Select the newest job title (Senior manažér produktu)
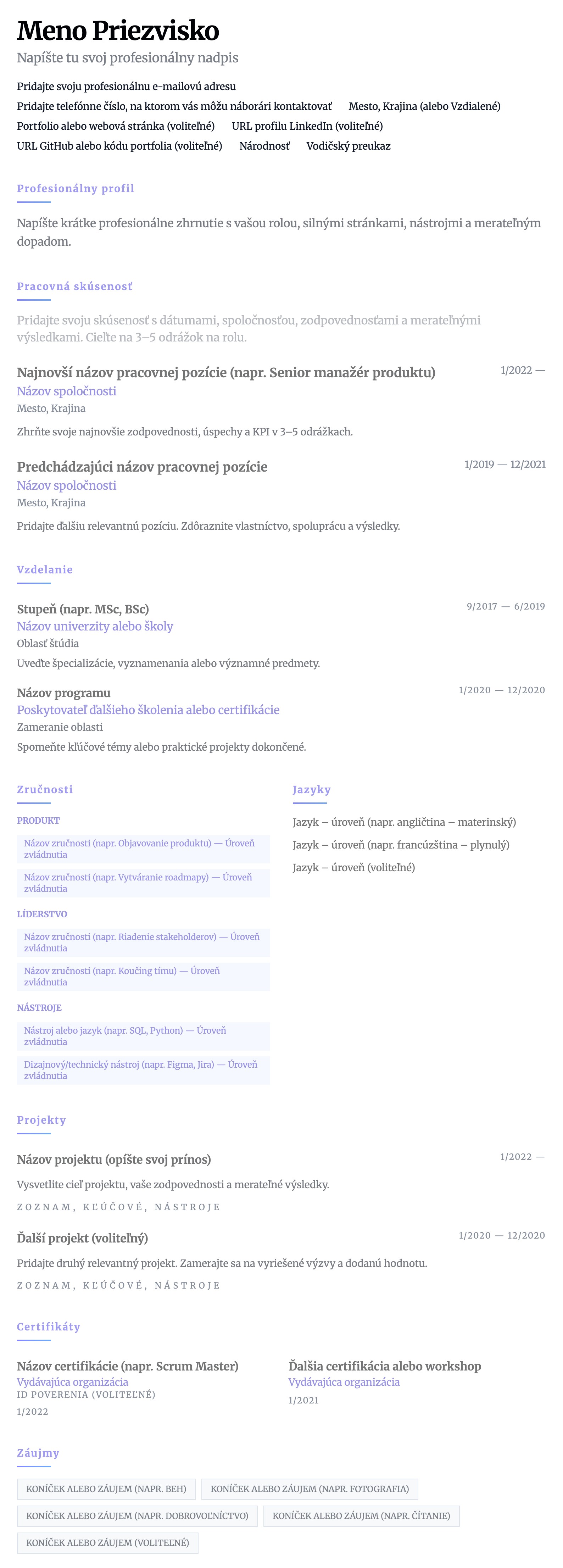The height and width of the screenshot is (1568, 563). 226,373
